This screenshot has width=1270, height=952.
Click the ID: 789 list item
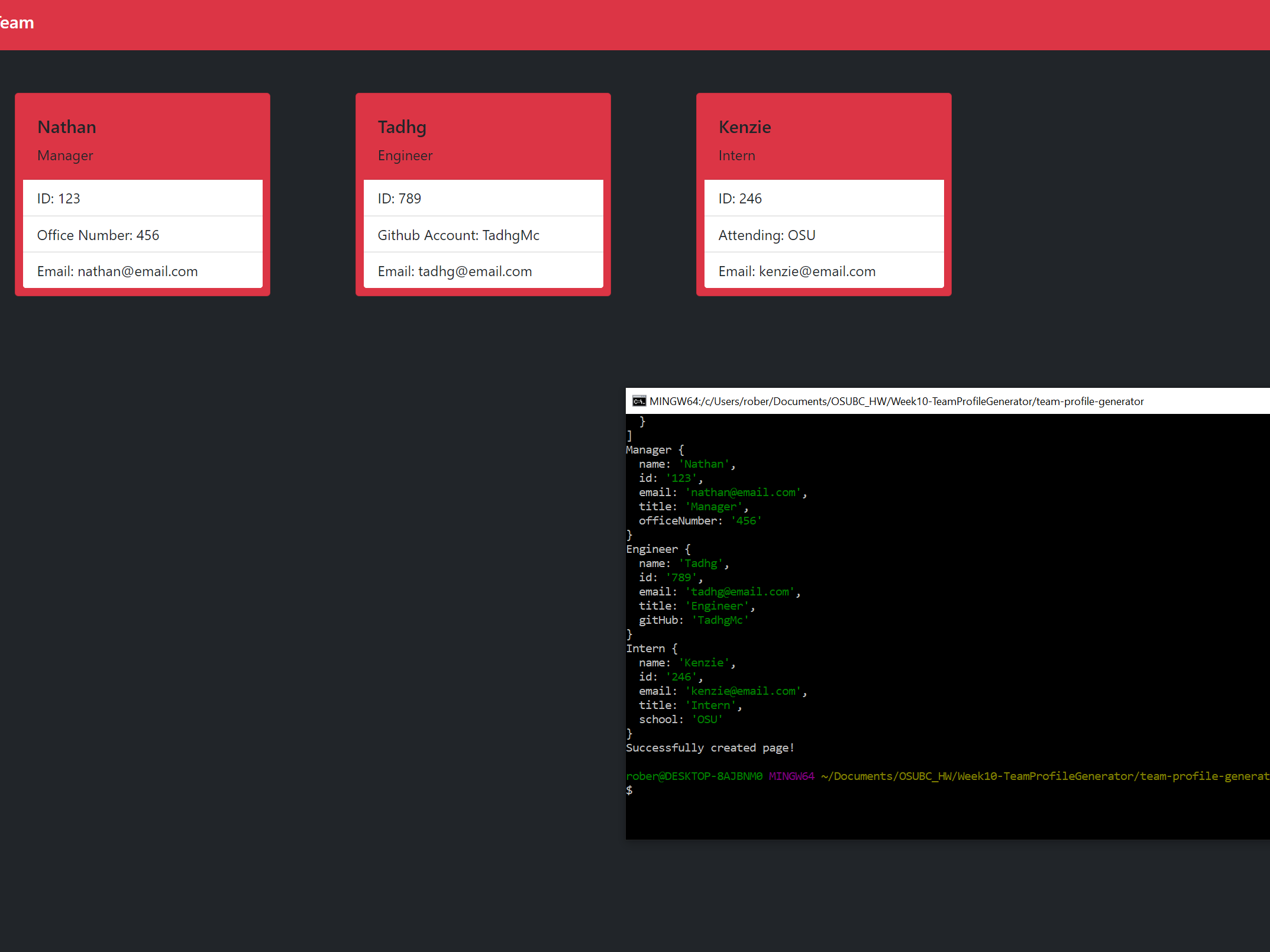coord(399,199)
